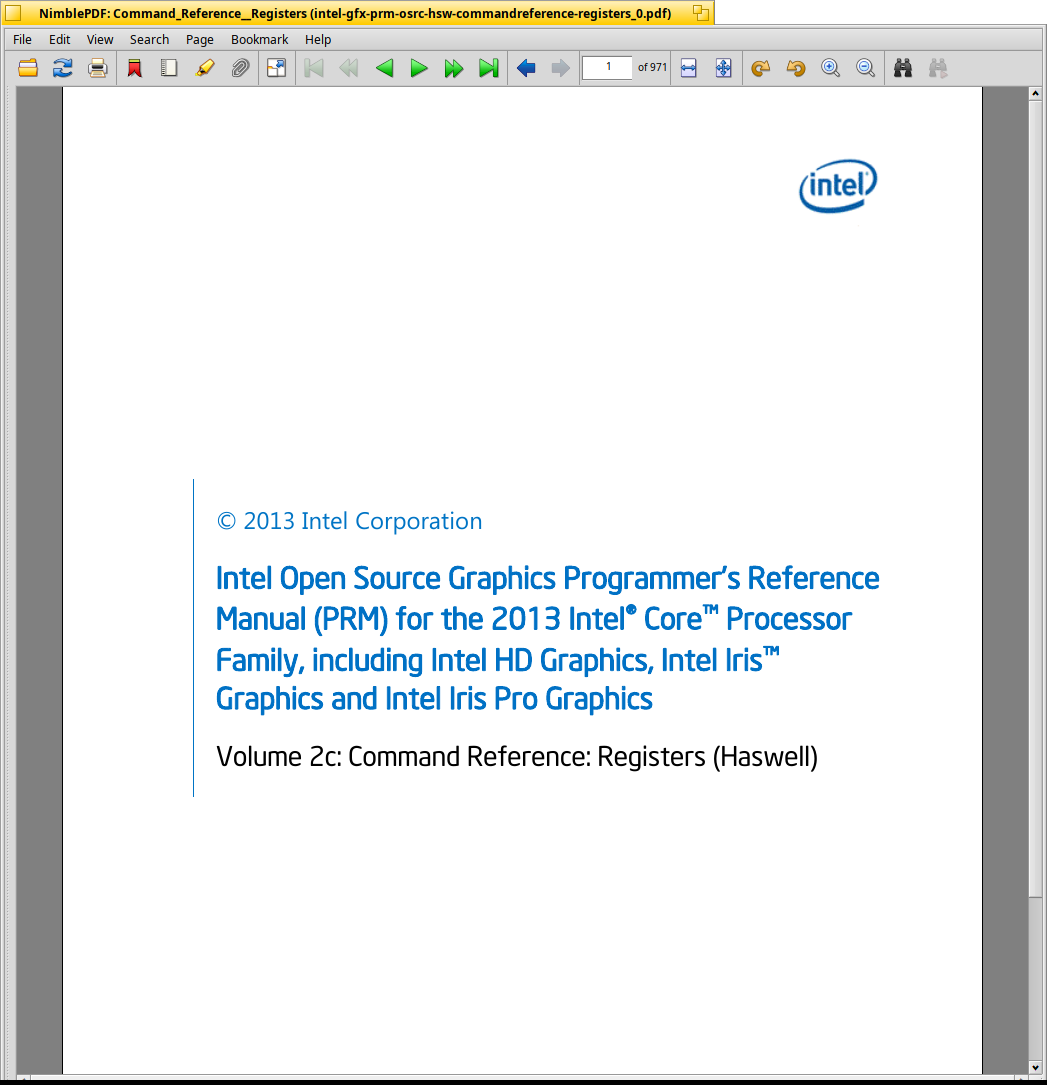Go back in history with blue arrow
The width and height of the screenshot is (1047, 1085).
click(526, 68)
